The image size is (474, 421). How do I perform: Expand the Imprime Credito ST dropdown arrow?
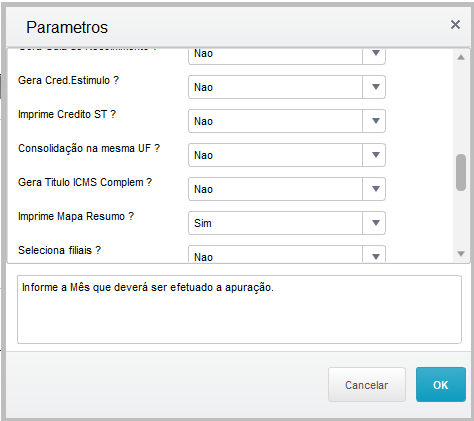[375, 121]
